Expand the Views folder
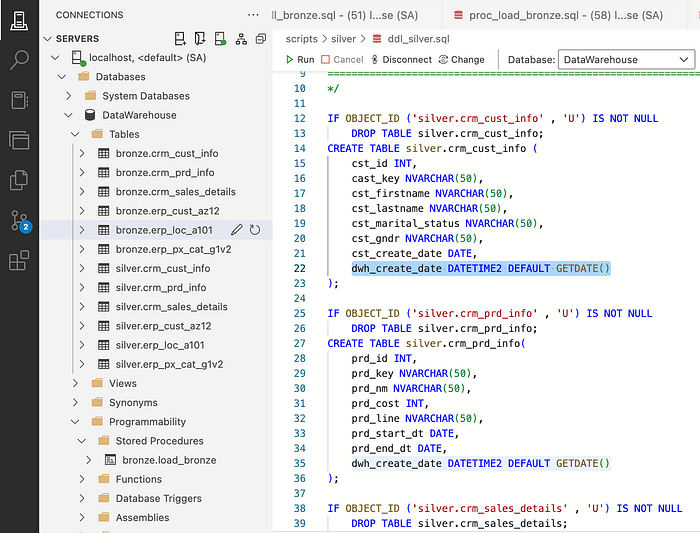This screenshot has height=533, width=700. coord(76,383)
